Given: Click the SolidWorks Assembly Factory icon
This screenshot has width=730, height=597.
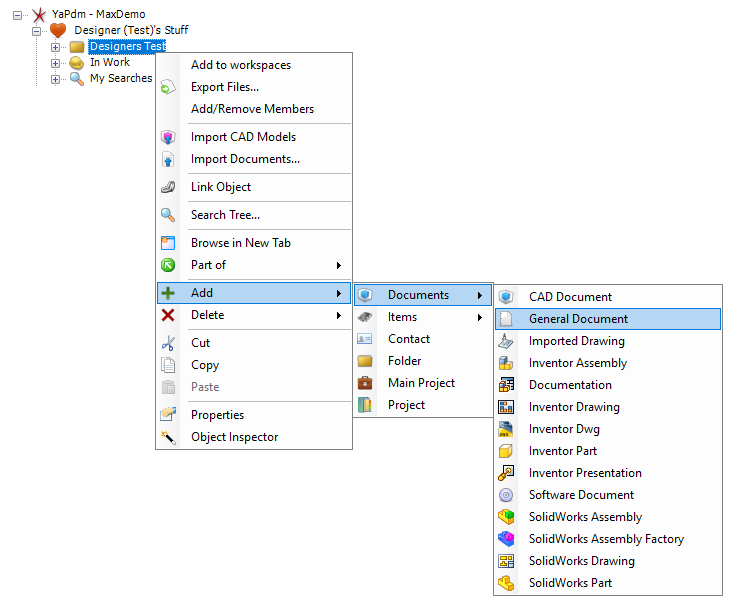Looking at the screenshot, I should [x=507, y=539].
